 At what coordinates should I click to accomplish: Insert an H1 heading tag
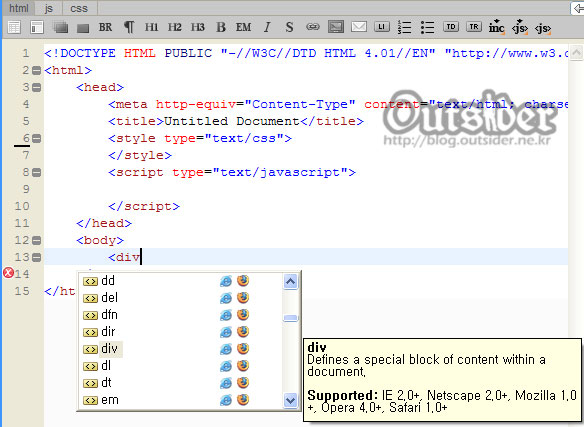pyautogui.click(x=152, y=27)
